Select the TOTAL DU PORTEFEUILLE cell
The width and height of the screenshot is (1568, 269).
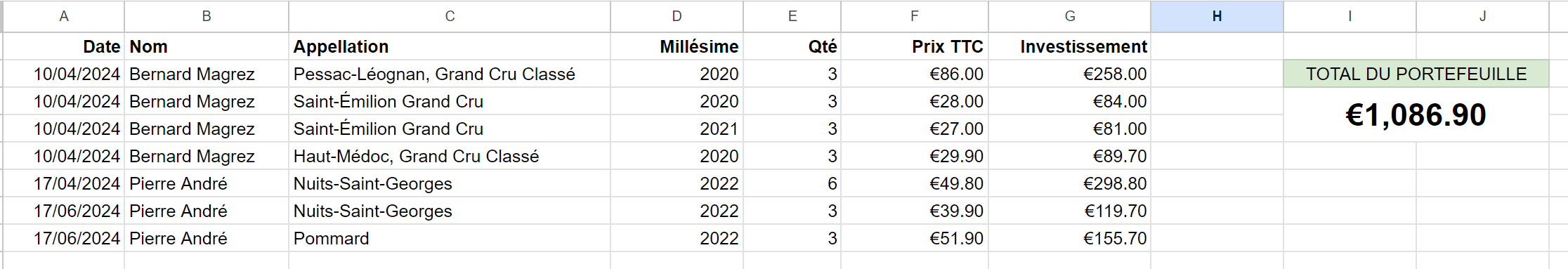point(1416,74)
